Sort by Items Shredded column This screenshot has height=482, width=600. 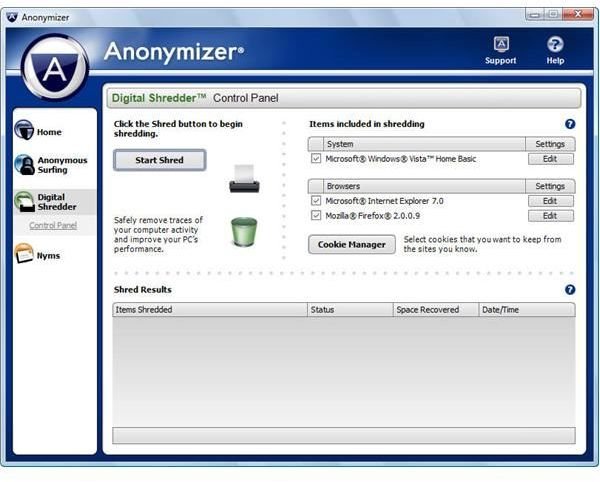(x=210, y=309)
